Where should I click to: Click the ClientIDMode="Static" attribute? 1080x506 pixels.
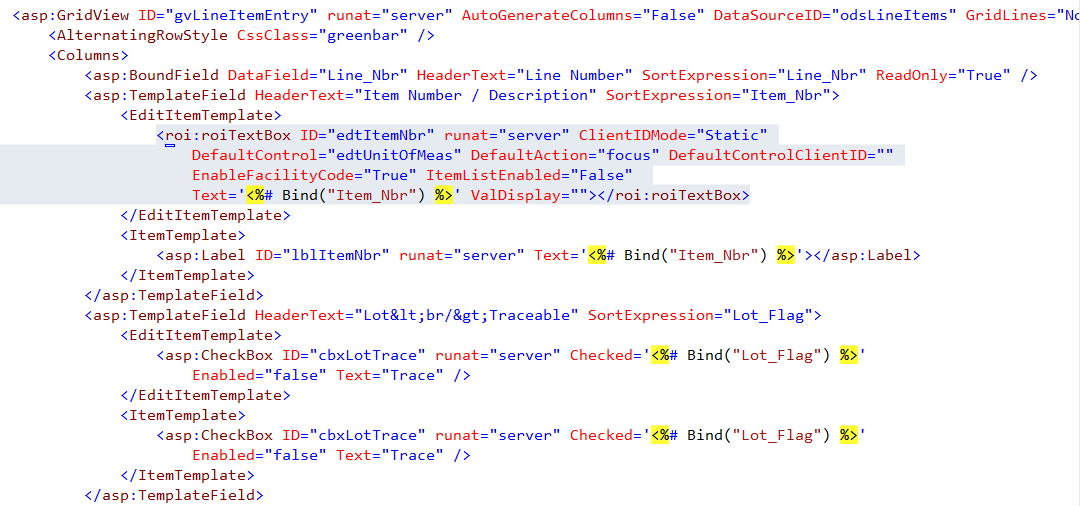(x=673, y=135)
